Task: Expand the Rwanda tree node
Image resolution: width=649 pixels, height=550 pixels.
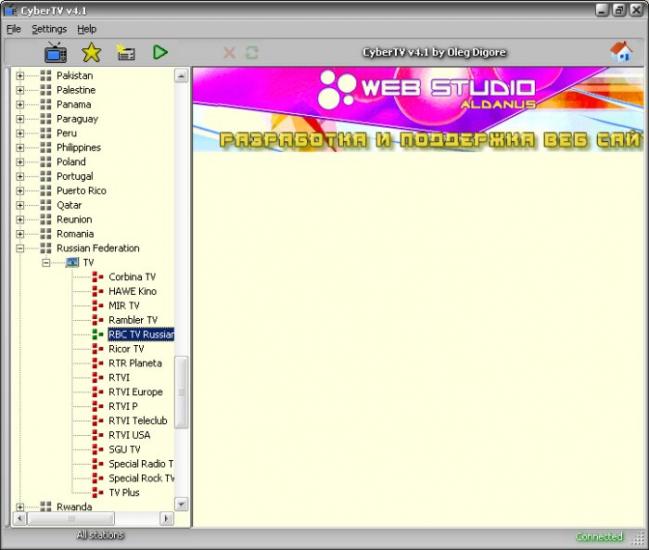Action: pyautogui.click(x=20, y=507)
